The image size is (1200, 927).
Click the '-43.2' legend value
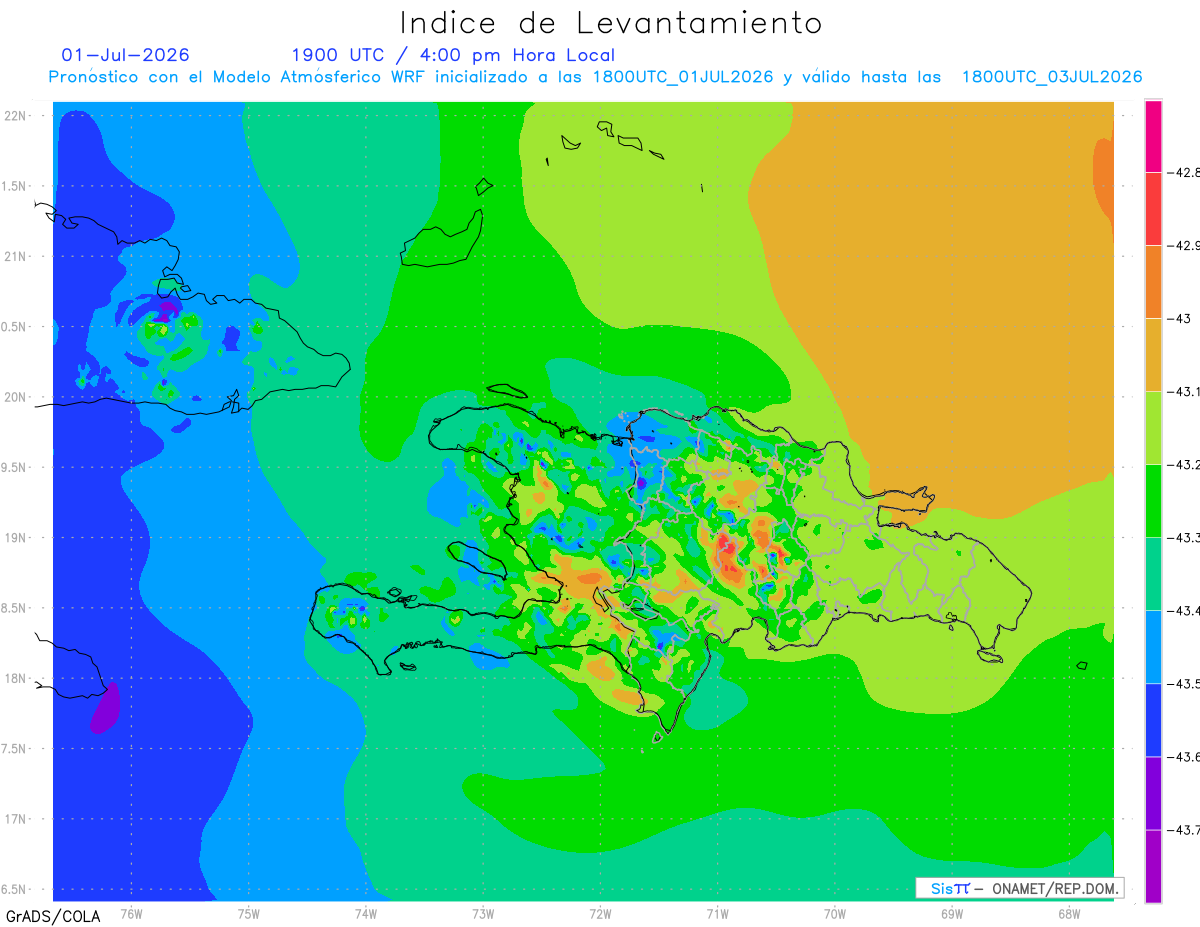click(1183, 465)
